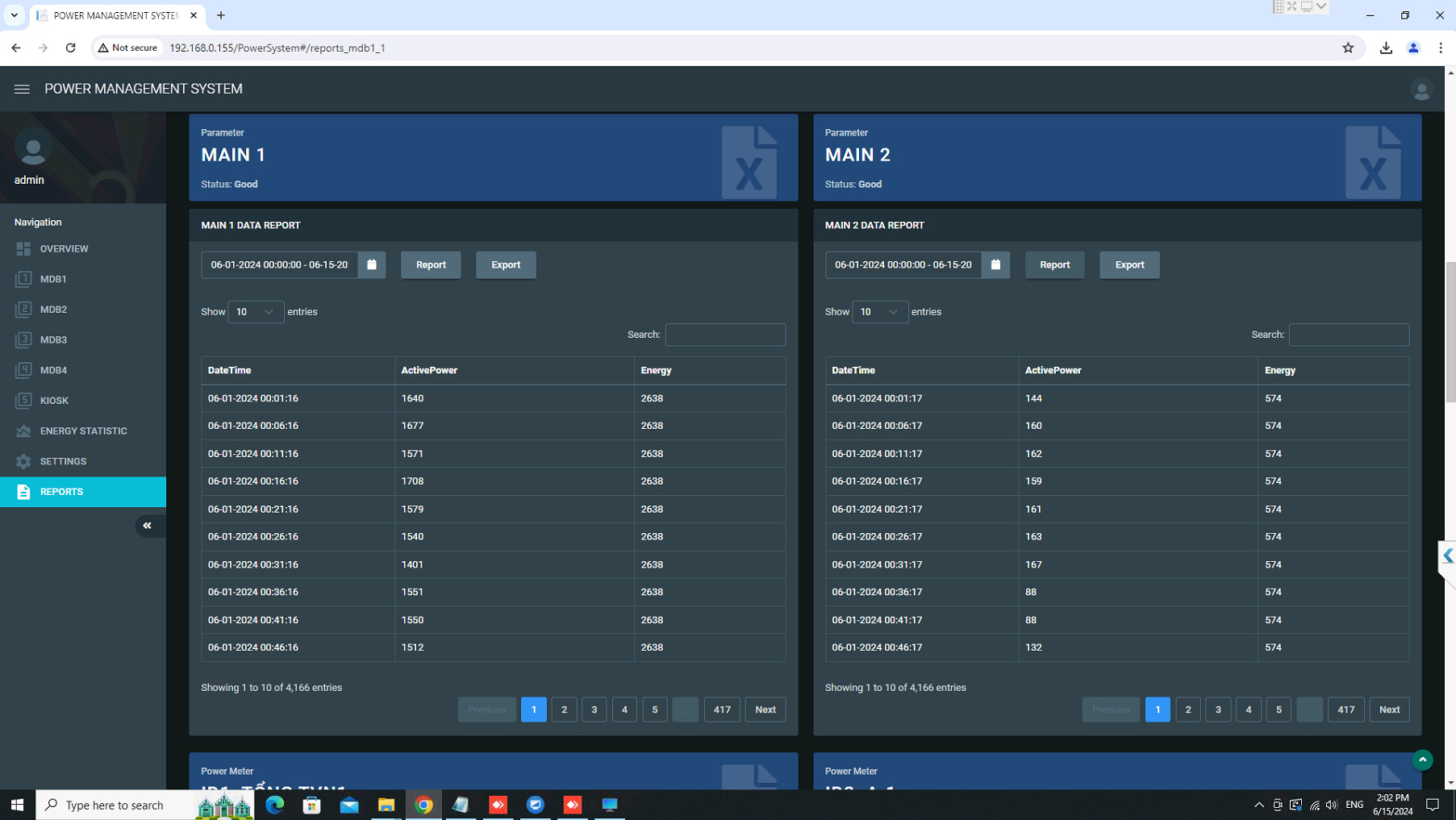The height and width of the screenshot is (820, 1456).
Task: Click the user profile icon in header
Action: point(1421,89)
